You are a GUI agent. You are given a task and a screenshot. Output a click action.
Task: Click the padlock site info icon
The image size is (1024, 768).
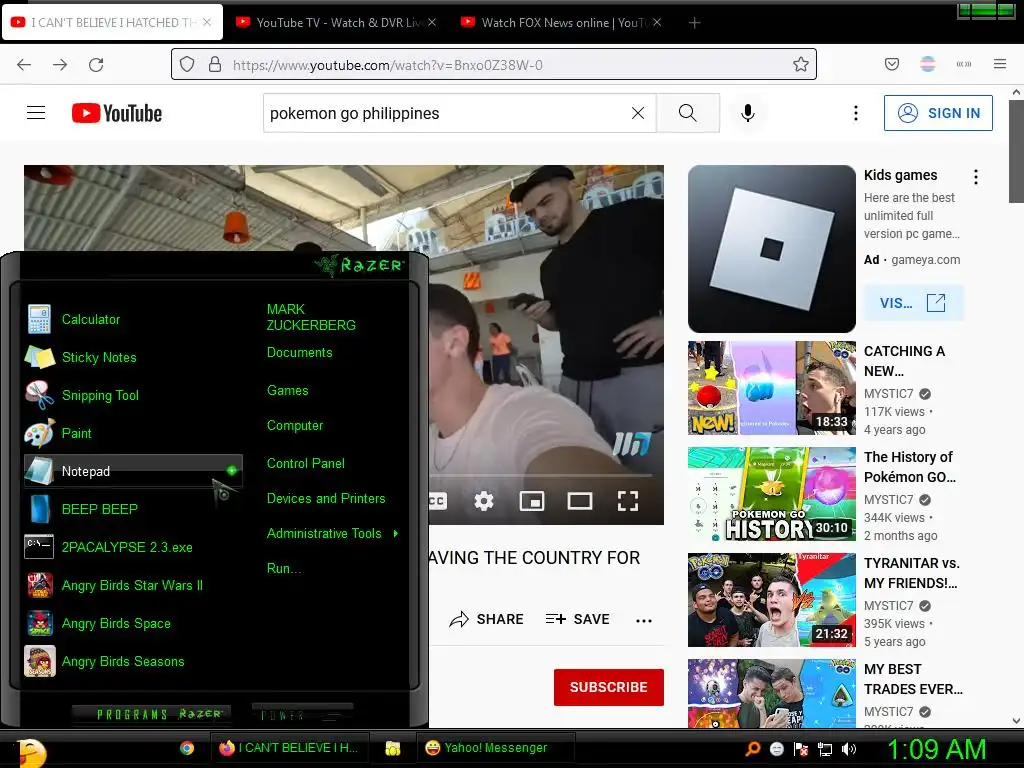tap(215, 64)
